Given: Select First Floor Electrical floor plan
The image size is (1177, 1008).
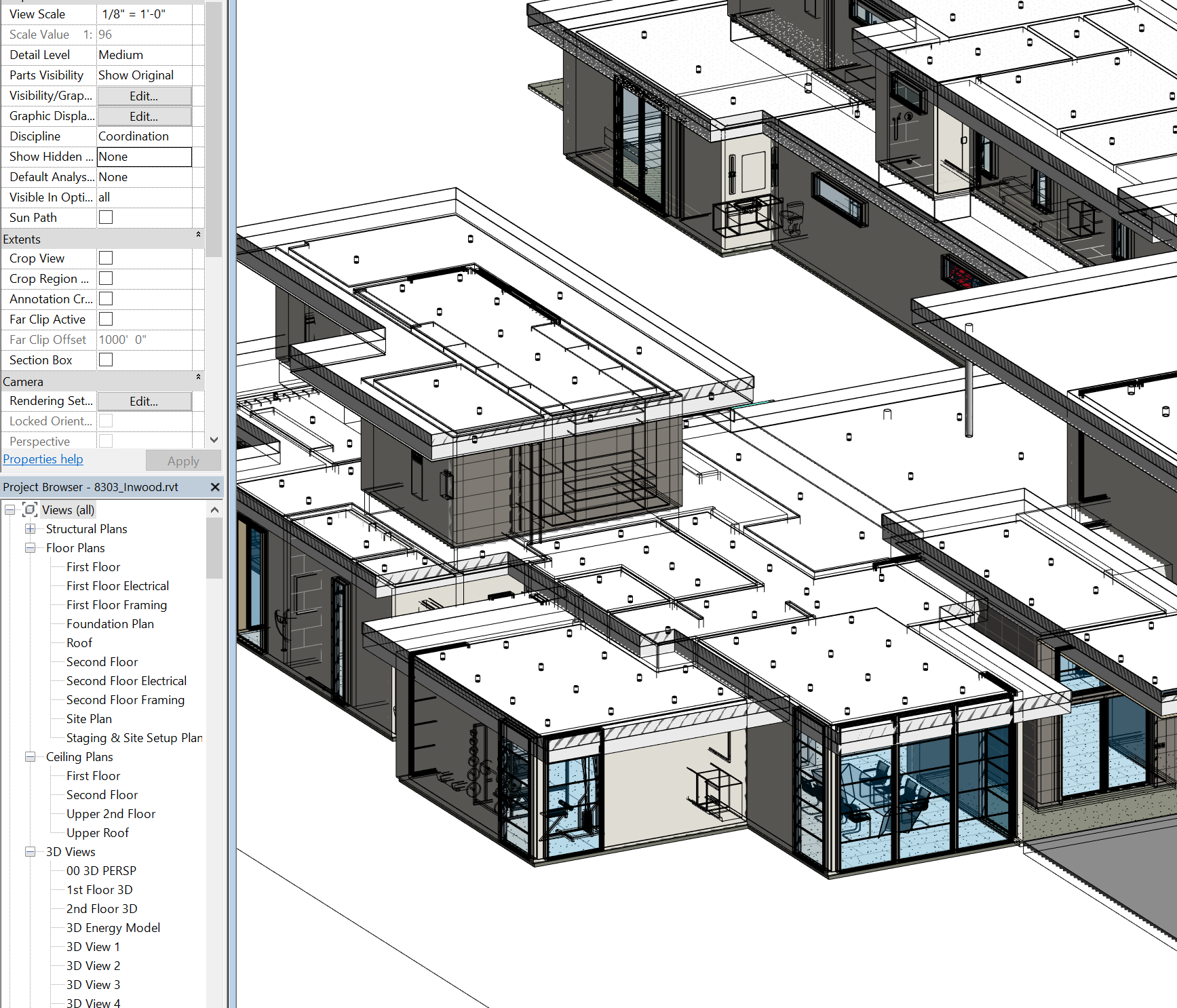Looking at the screenshot, I should point(117,586).
